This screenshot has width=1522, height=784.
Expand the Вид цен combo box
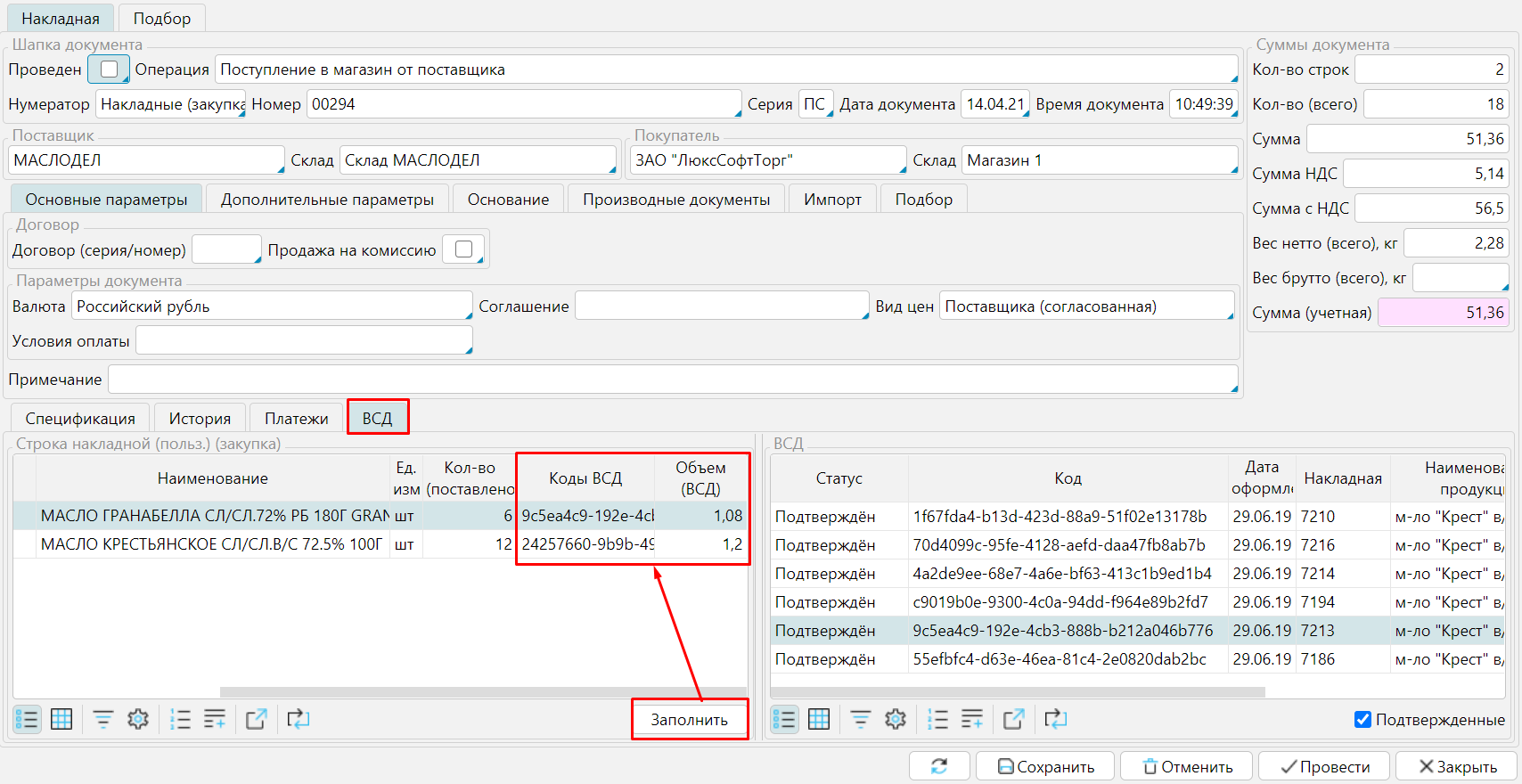(x=1087, y=306)
